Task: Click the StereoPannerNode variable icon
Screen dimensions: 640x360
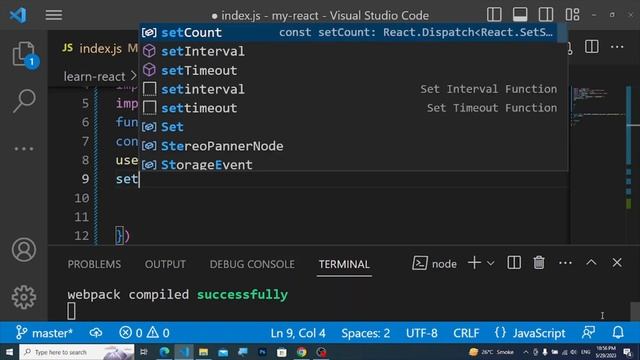Action: tap(149, 146)
